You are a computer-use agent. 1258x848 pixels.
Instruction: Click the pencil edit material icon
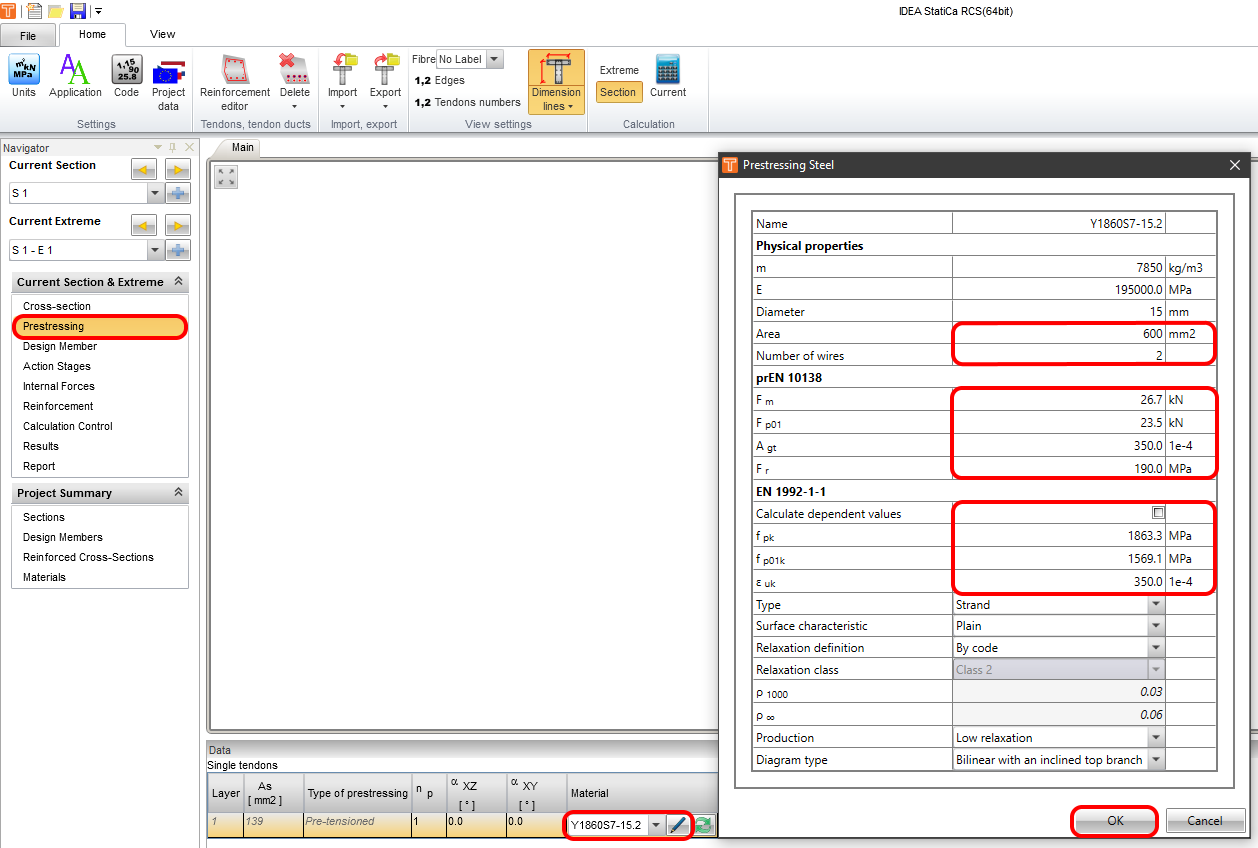pos(678,825)
